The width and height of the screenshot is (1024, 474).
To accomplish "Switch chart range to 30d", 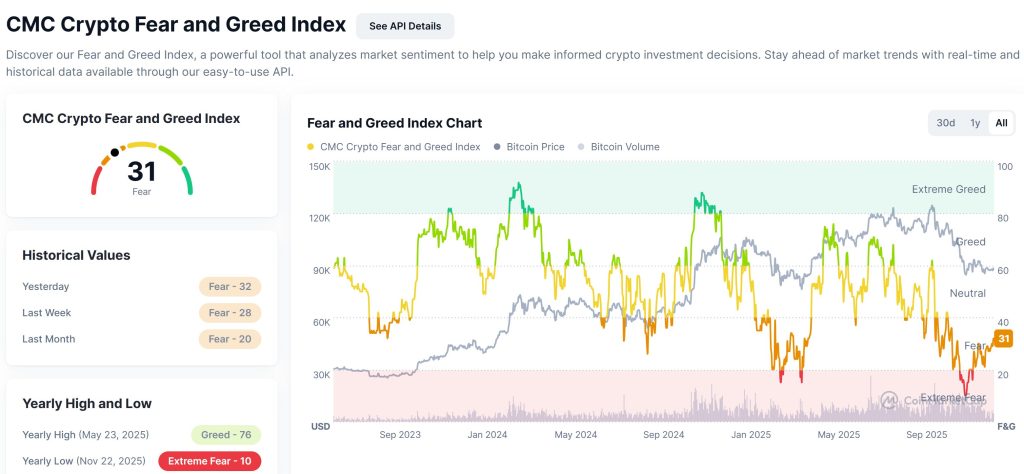I will click(x=945, y=123).
